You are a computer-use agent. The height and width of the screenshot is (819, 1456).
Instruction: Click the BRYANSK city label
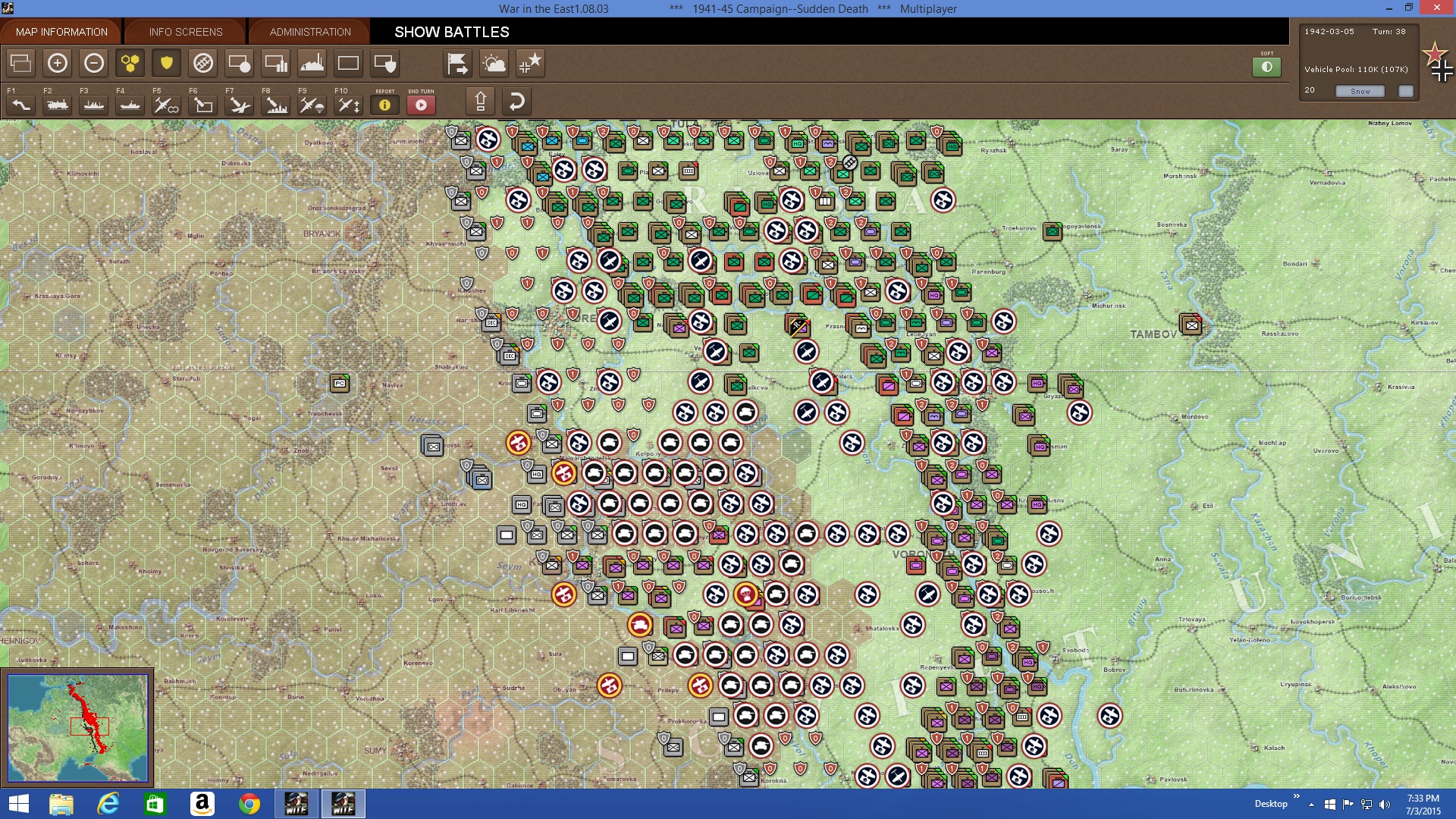pos(322,234)
